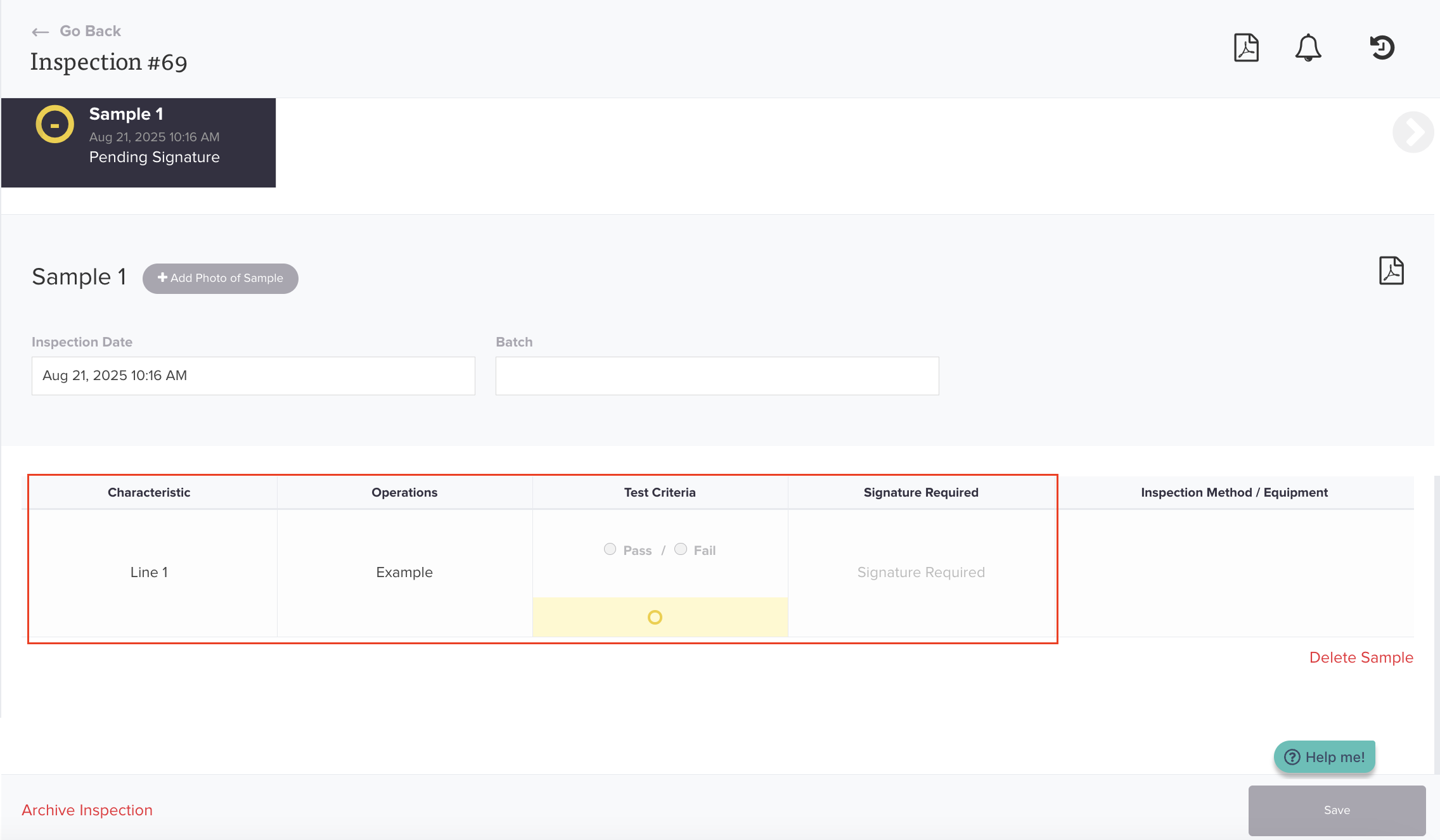Select the Sample 1 tab
The width and height of the screenshot is (1440, 840).
pos(138,143)
